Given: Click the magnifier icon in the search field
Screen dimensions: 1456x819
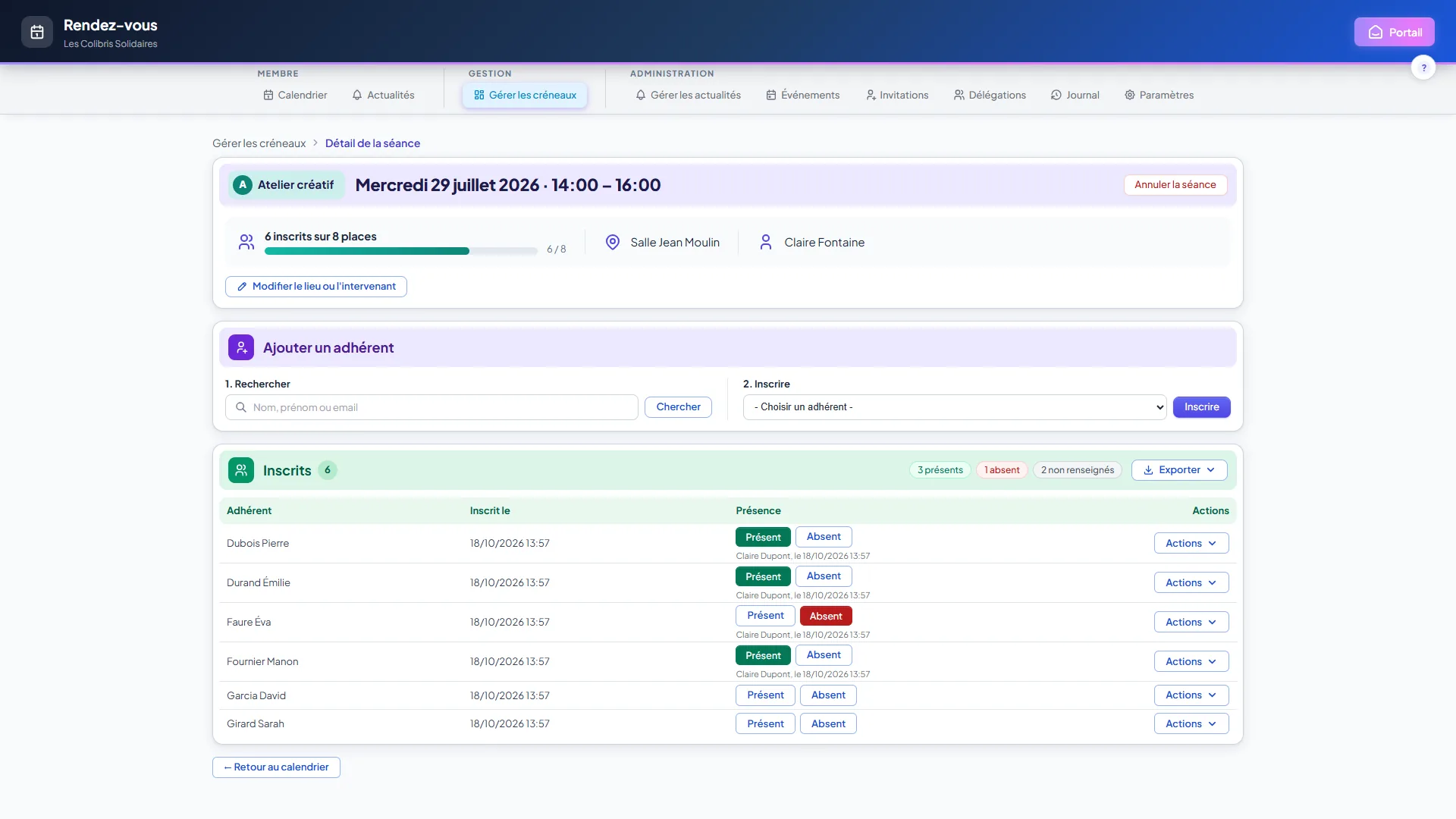Looking at the screenshot, I should tap(241, 407).
